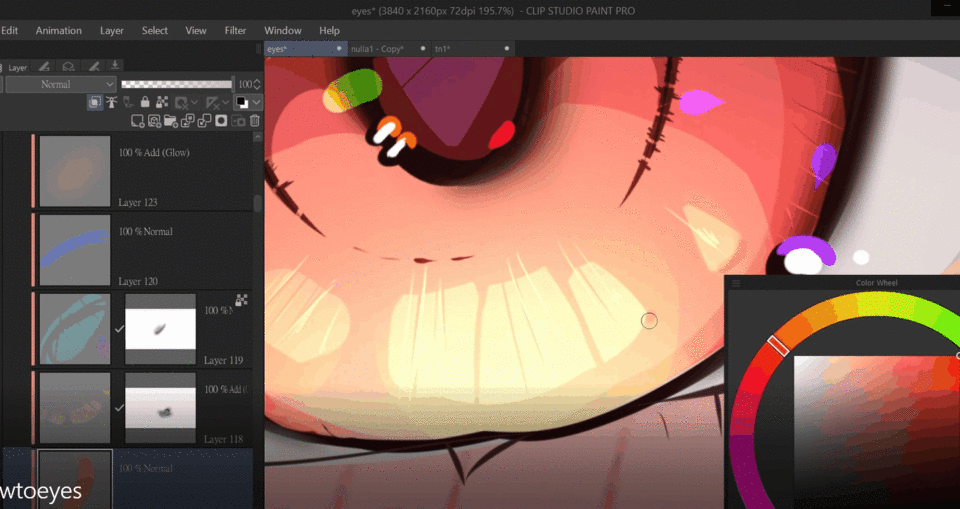Switch to the tn1* canvas tab
The height and width of the screenshot is (509, 960).
coord(473,49)
